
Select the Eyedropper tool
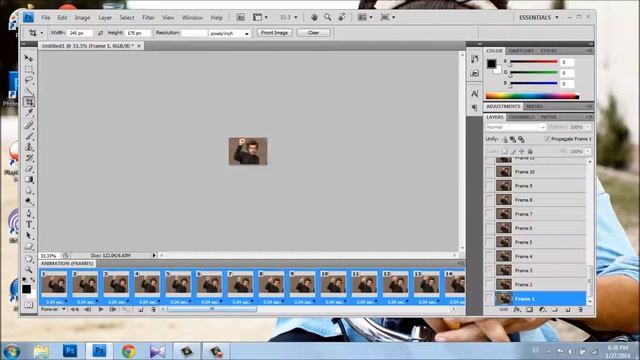pyautogui.click(x=29, y=113)
